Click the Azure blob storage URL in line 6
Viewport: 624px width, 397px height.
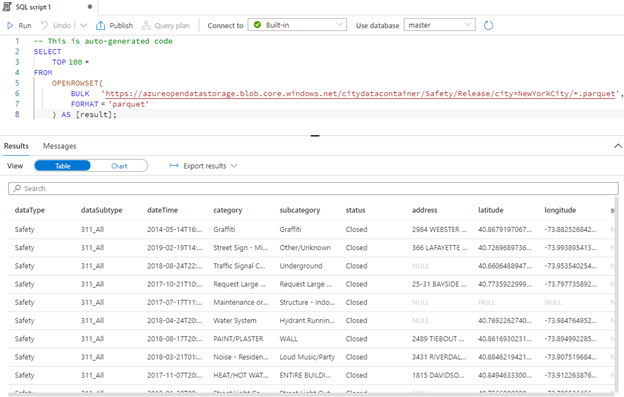pyautogui.click(x=360, y=94)
